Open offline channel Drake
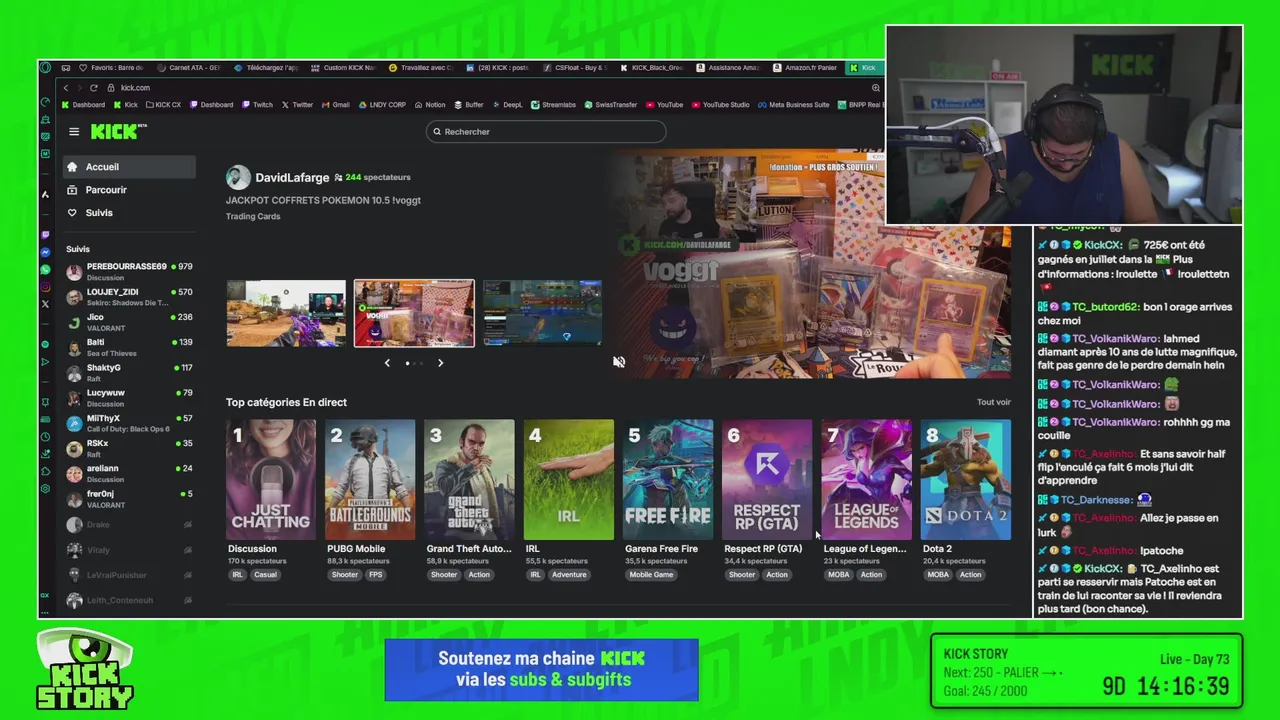The image size is (1280, 720). (128, 524)
